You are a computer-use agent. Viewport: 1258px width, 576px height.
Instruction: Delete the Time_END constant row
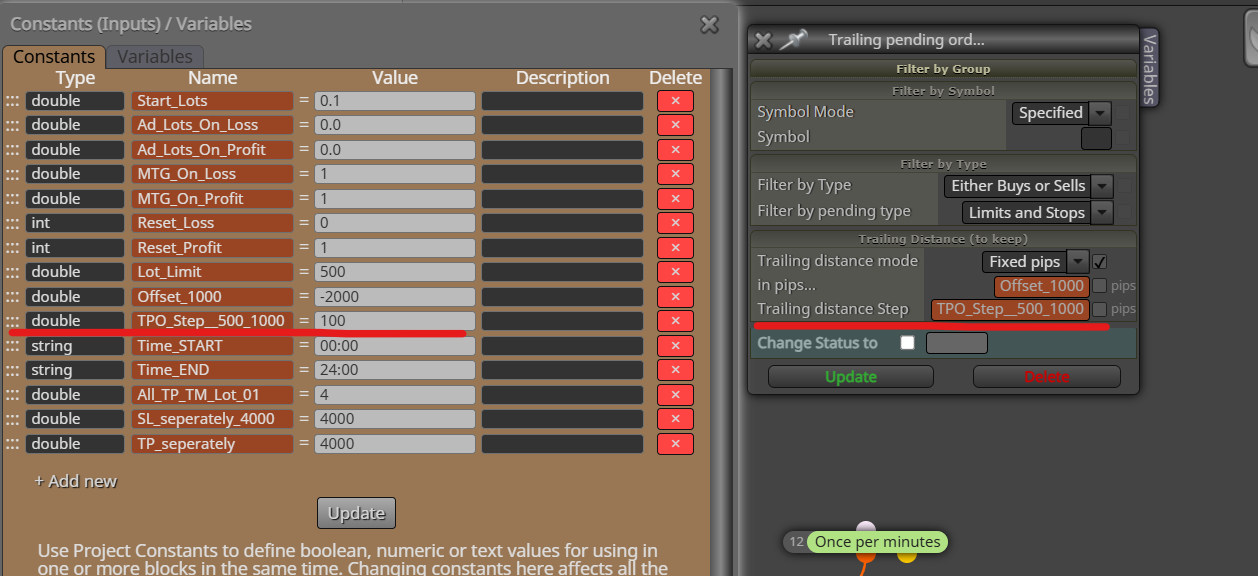tap(675, 370)
